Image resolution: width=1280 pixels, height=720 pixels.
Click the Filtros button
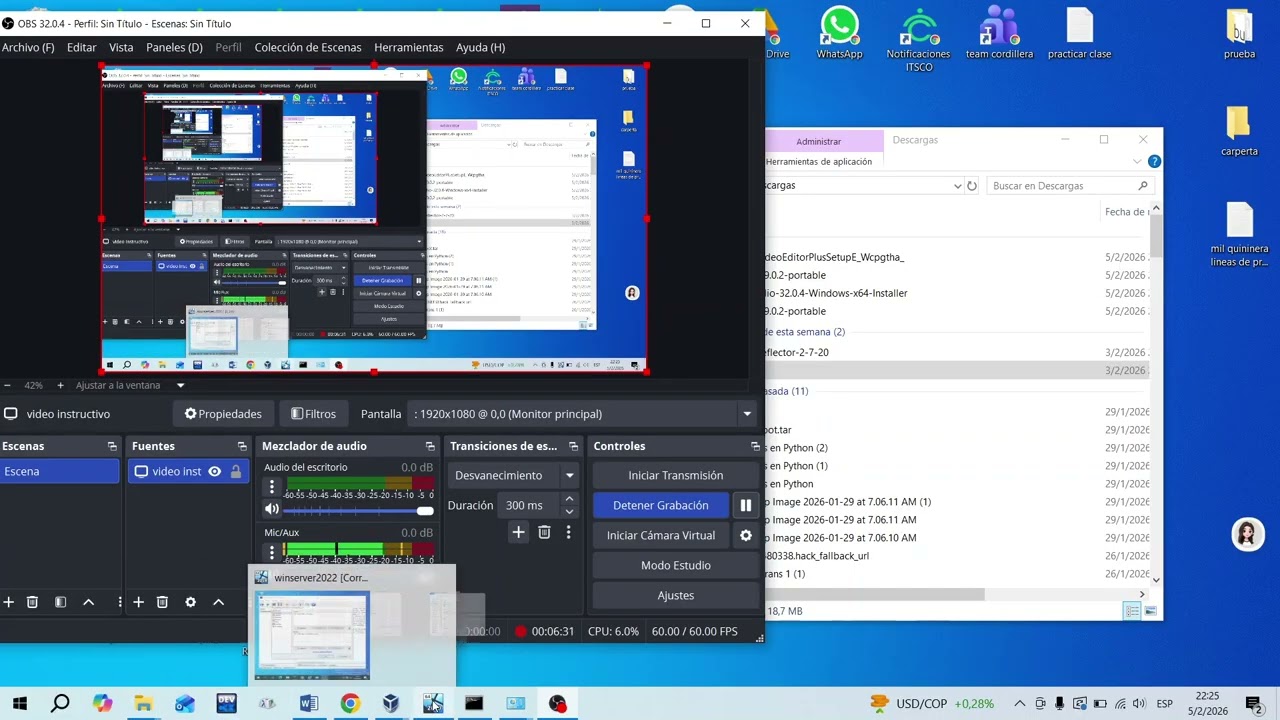(x=313, y=414)
